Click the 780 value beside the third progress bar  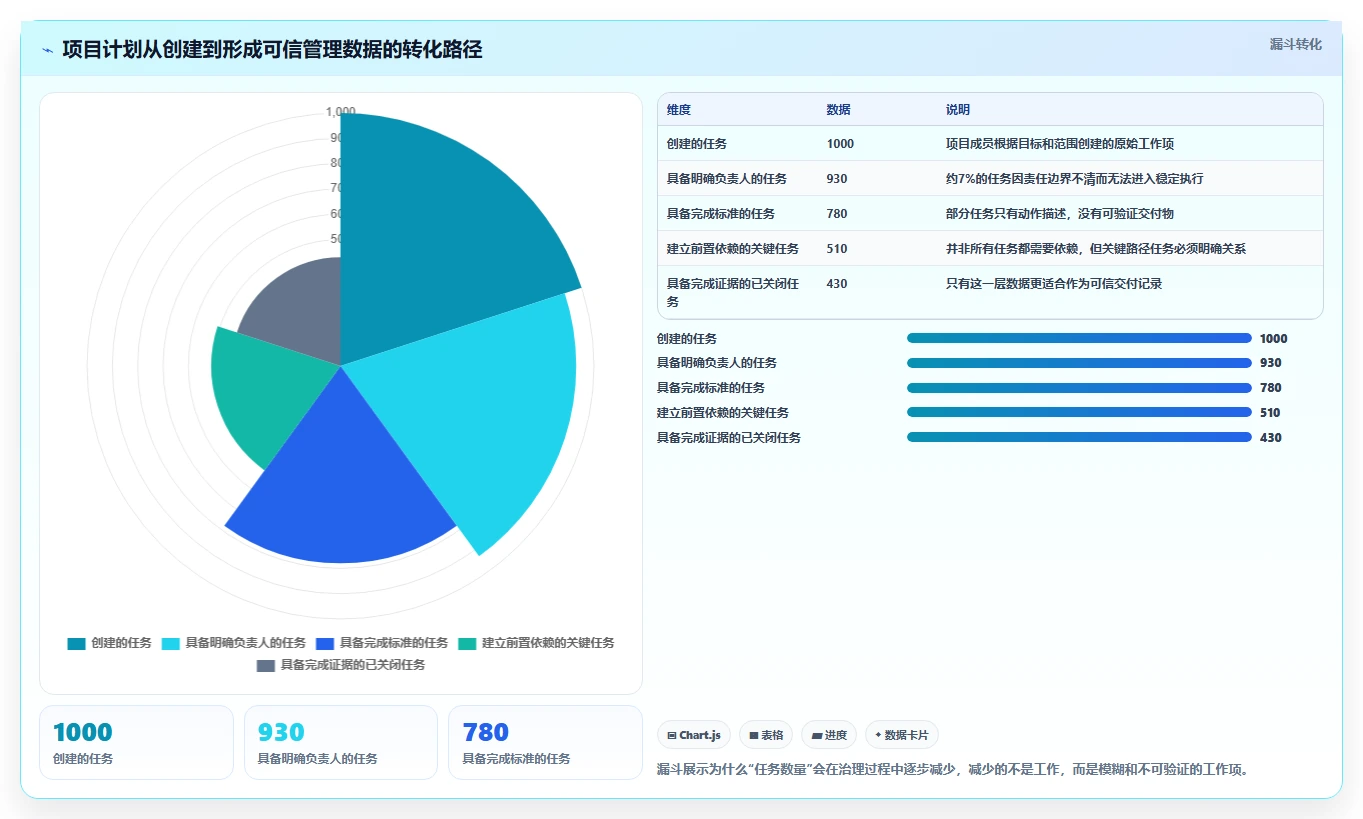point(1271,388)
